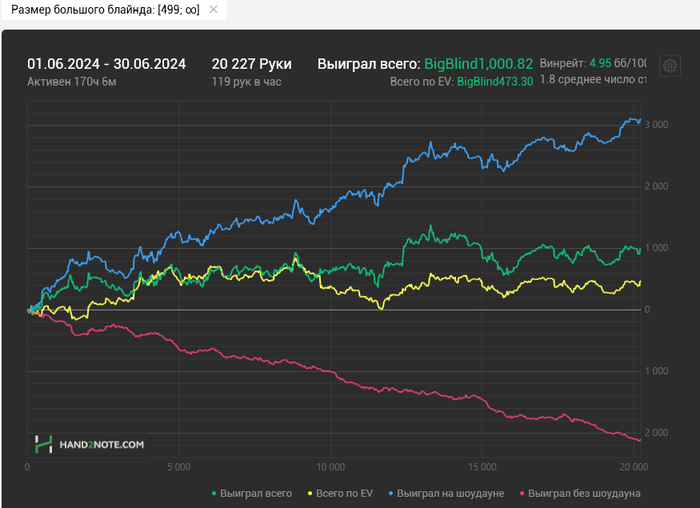The width and height of the screenshot is (700, 508).
Task: Toggle the yellow "Всего по EV" legend series
Action: point(340,493)
